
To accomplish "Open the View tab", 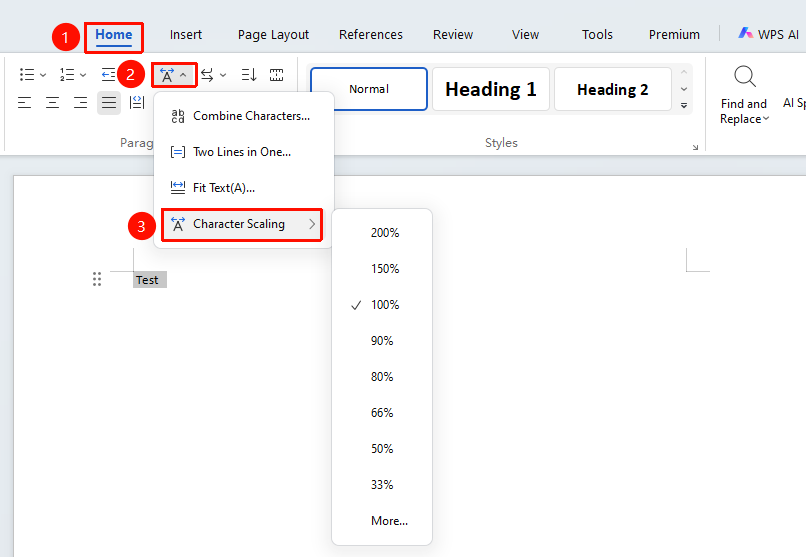I will [525, 34].
